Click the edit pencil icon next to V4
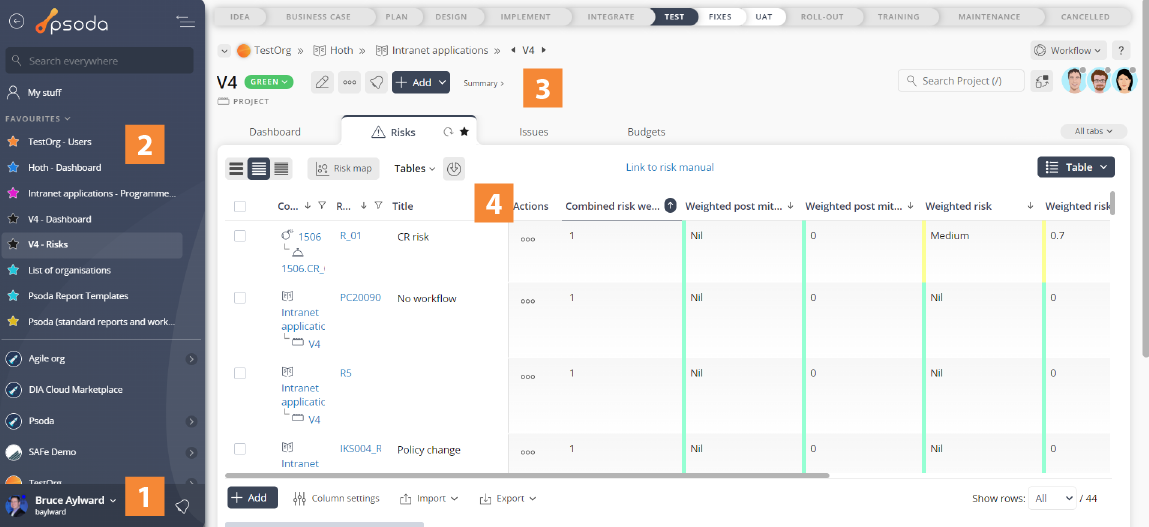 pos(322,82)
